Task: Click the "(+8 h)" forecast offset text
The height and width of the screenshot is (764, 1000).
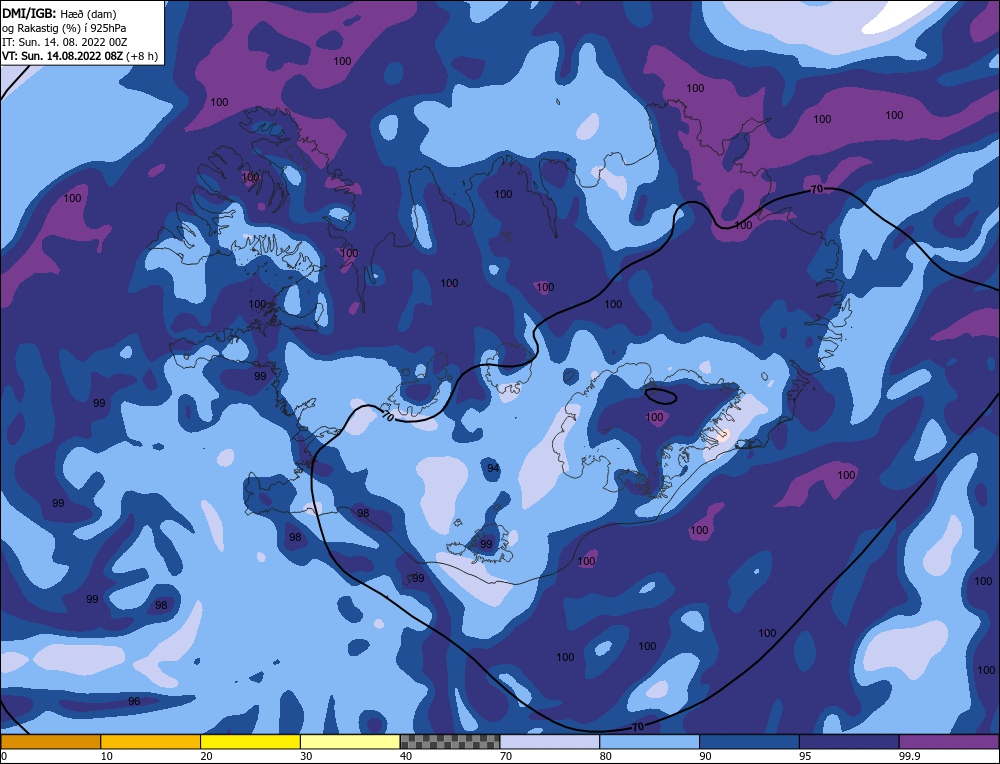Action: [142, 56]
